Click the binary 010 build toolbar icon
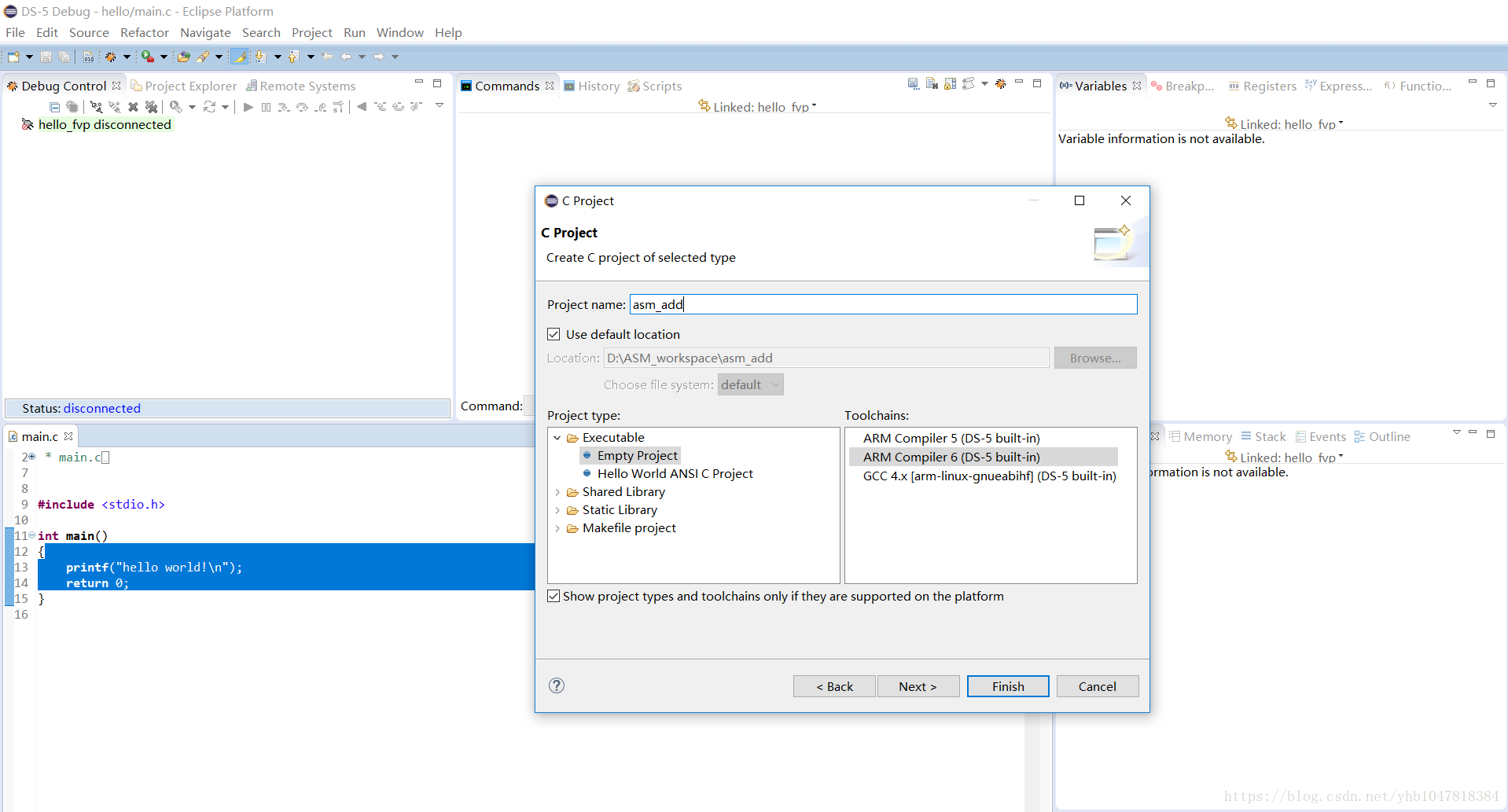 (x=88, y=57)
